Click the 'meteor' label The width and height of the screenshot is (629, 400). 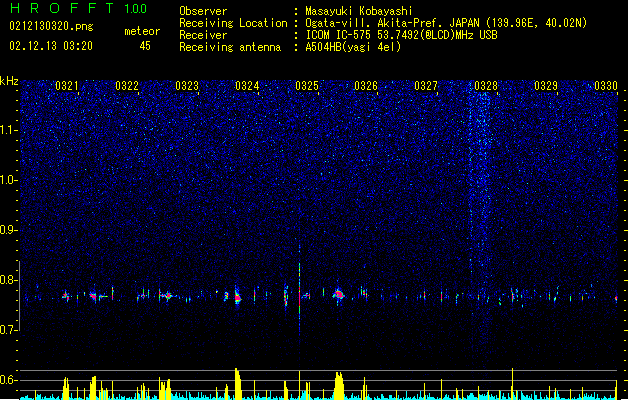pos(142,31)
